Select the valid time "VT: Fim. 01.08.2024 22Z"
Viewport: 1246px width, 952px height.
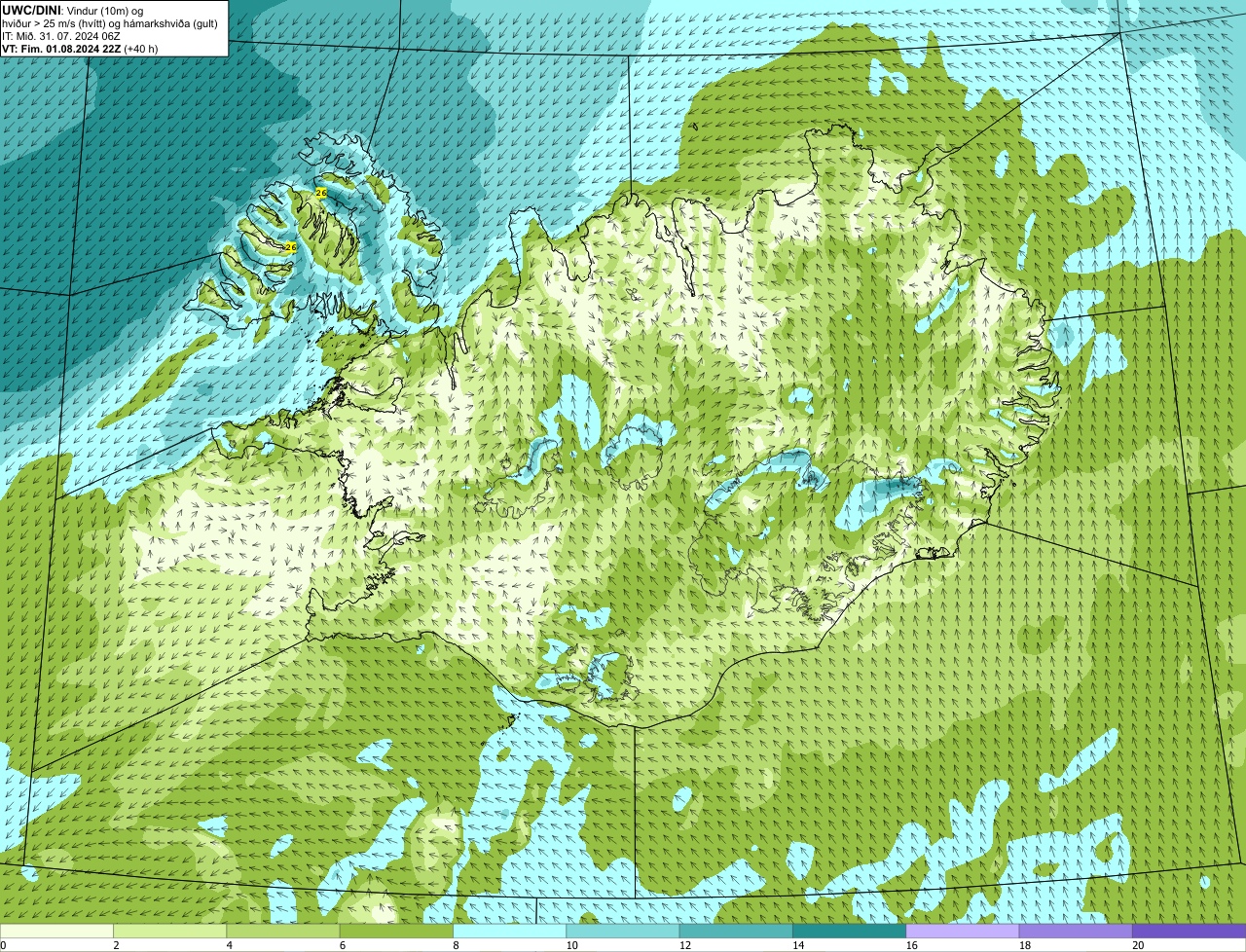tap(61, 49)
